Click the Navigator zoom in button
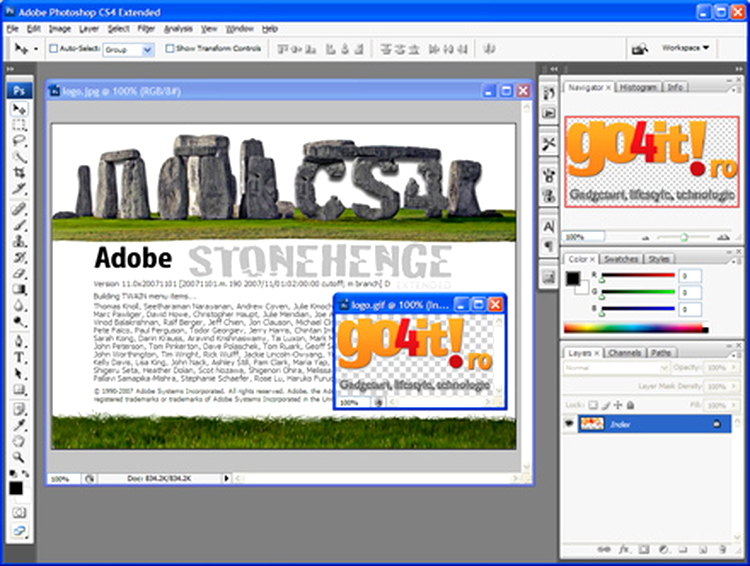Viewport: 750px width, 566px height. pyautogui.click(x=723, y=237)
